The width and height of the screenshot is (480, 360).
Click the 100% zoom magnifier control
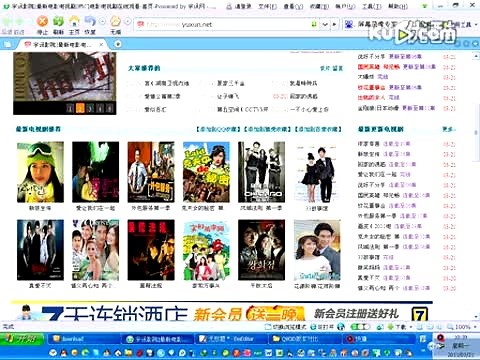point(458,327)
